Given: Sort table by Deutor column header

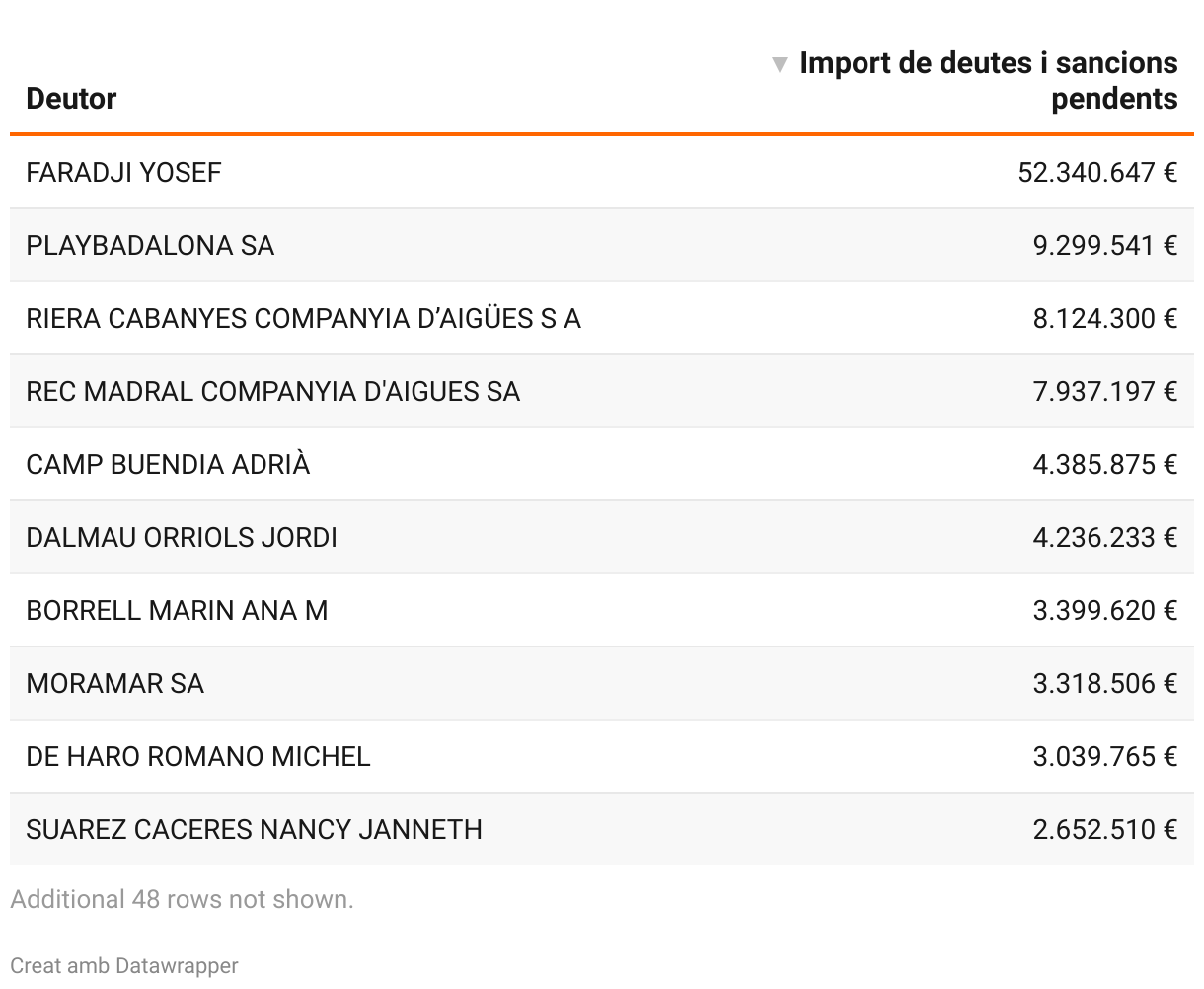Looking at the screenshot, I should 71,99.
